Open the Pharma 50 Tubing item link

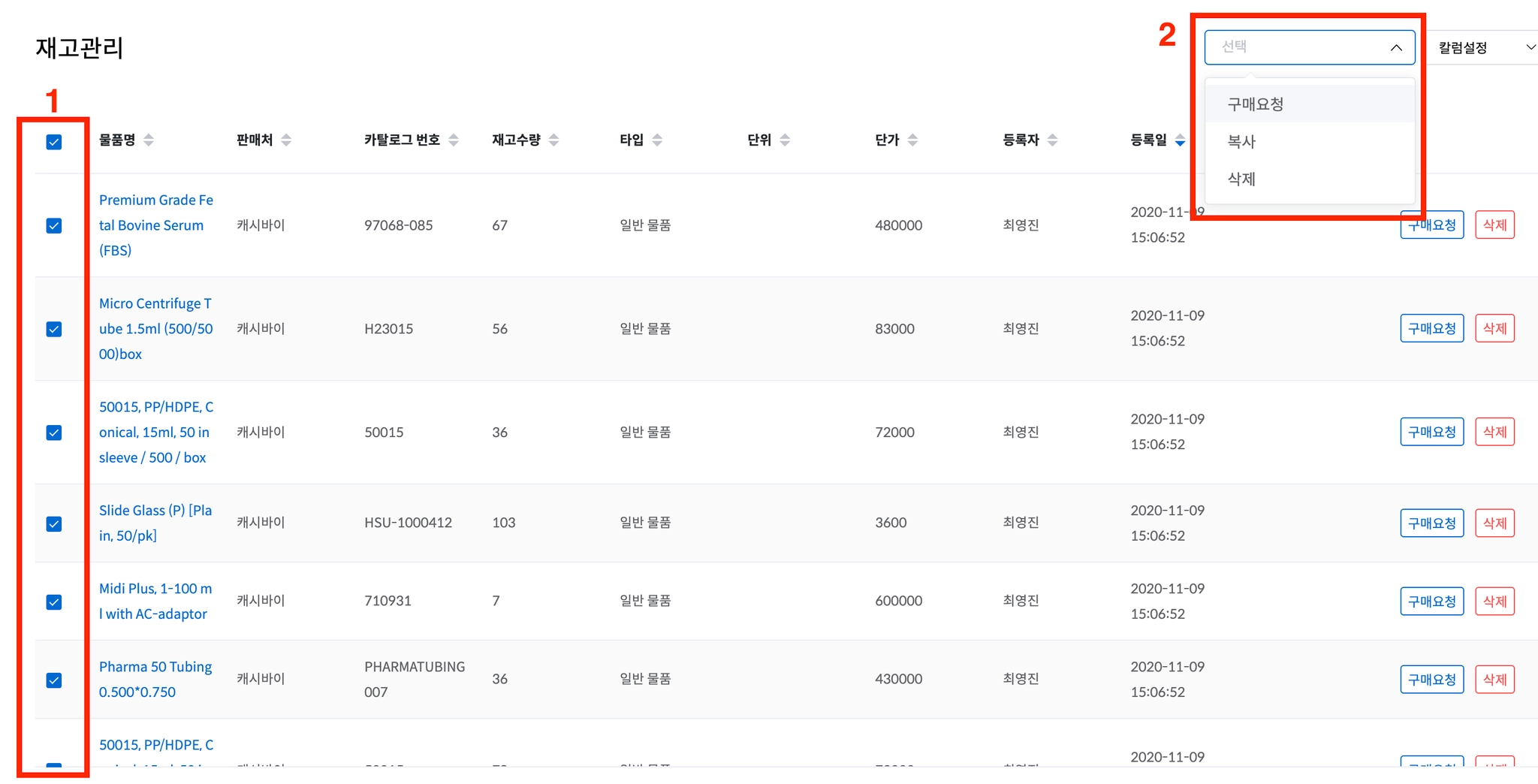click(155, 680)
